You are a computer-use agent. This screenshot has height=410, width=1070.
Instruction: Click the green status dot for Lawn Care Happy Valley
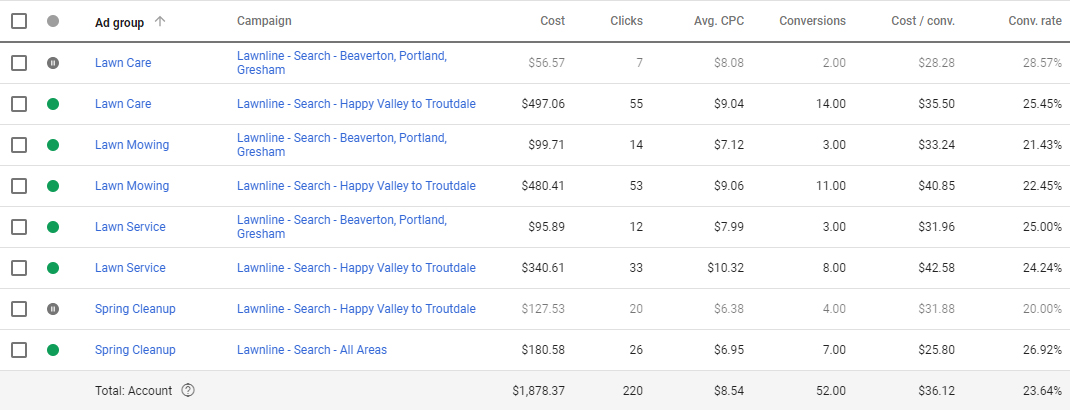[53, 104]
